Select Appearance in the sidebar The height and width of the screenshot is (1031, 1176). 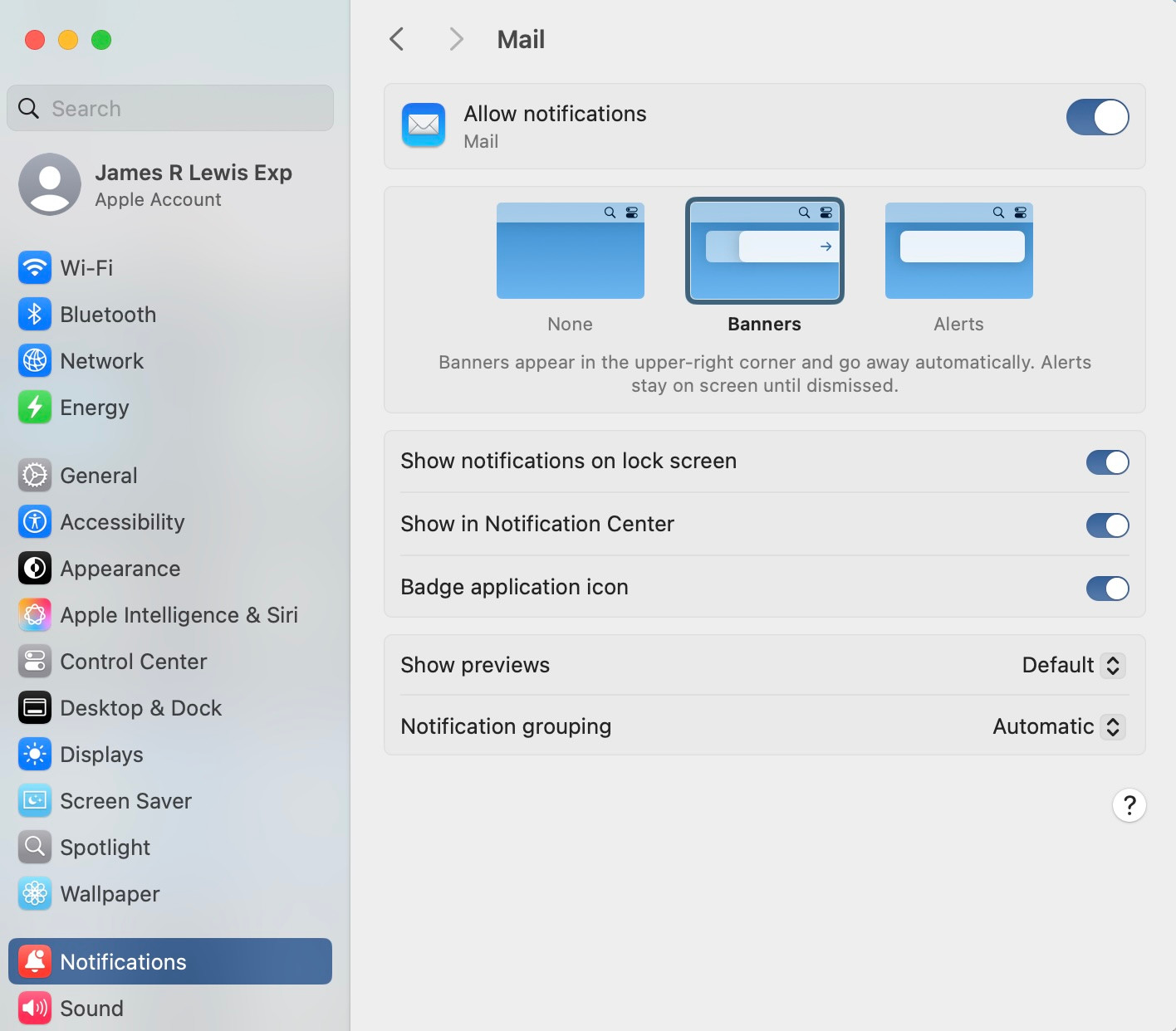click(170, 569)
